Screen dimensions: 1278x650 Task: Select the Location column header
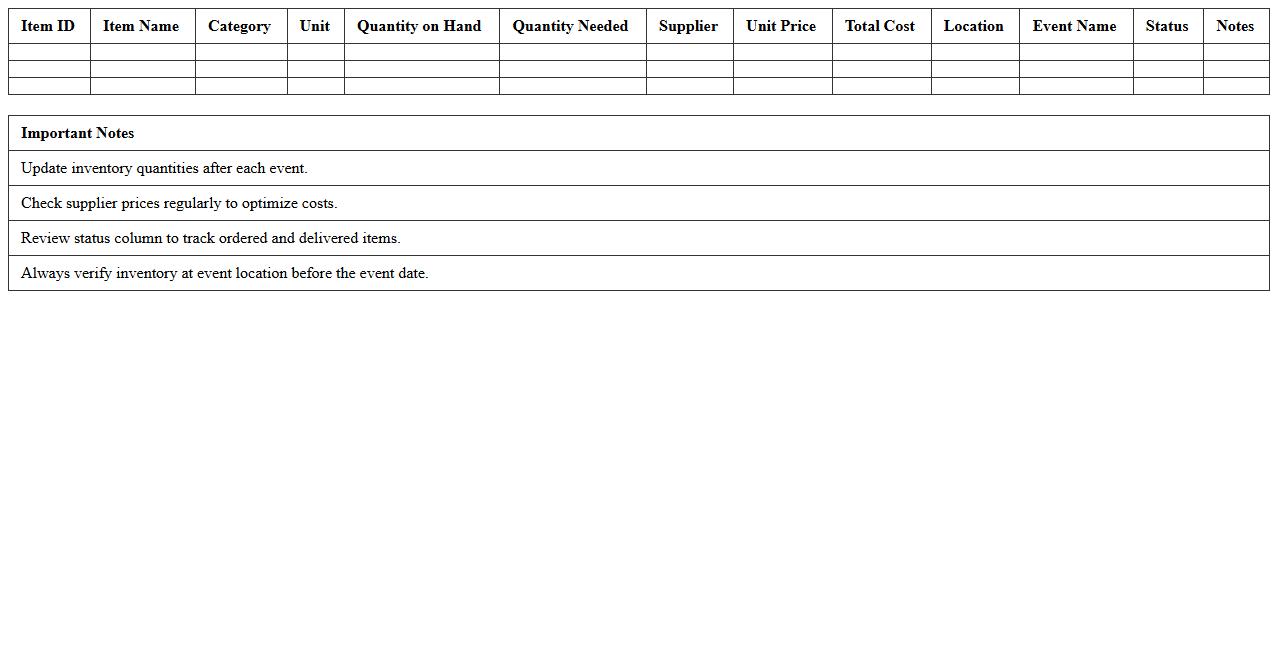click(973, 26)
